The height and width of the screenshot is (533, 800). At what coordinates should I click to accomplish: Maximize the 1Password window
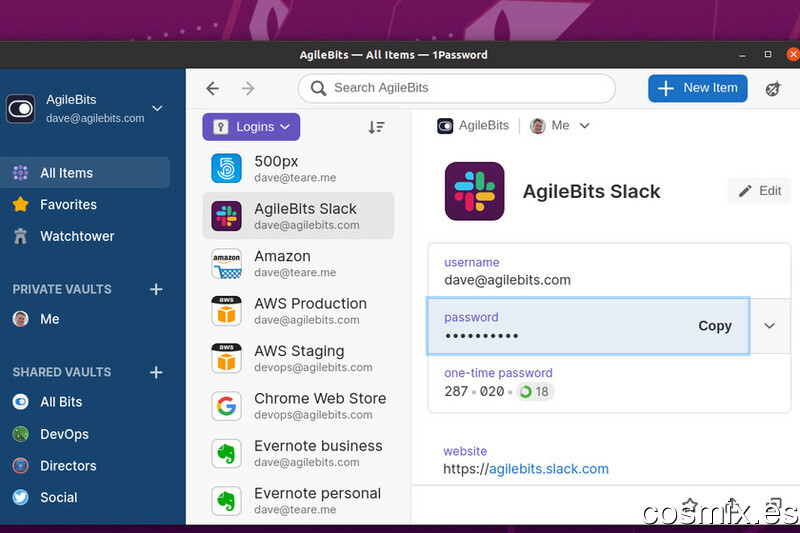pyautogui.click(x=768, y=54)
